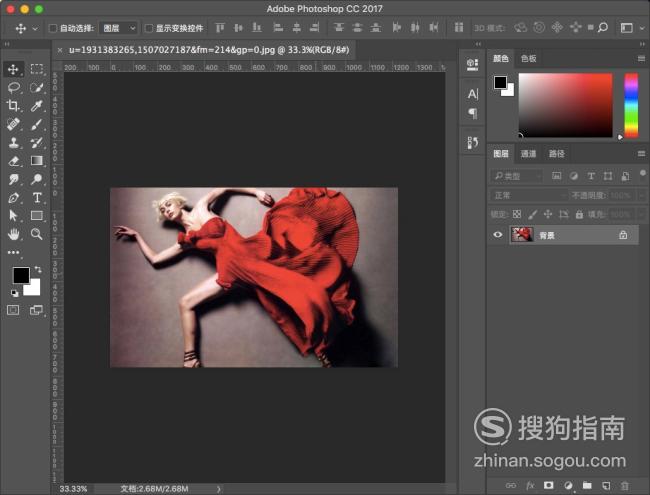
Task: Swap foreground and background colors
Action: coord(38,269)
